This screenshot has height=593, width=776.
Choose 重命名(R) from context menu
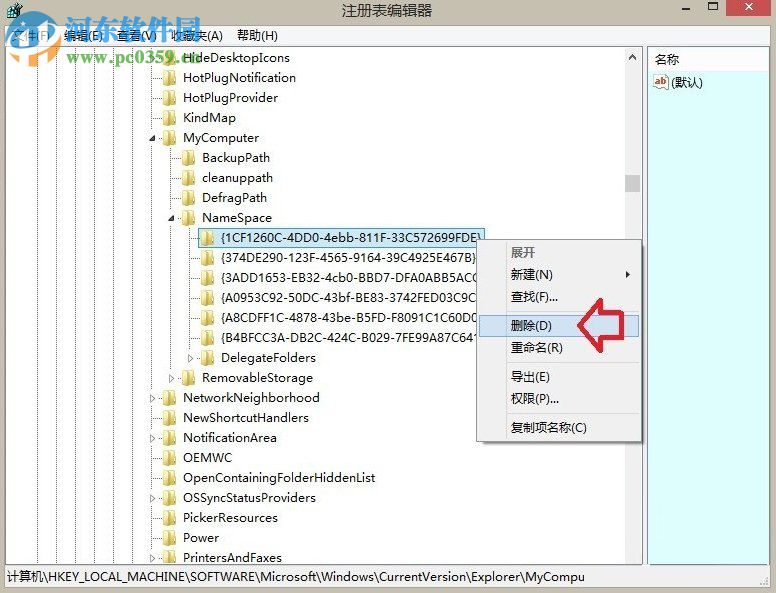pos(559,348)
